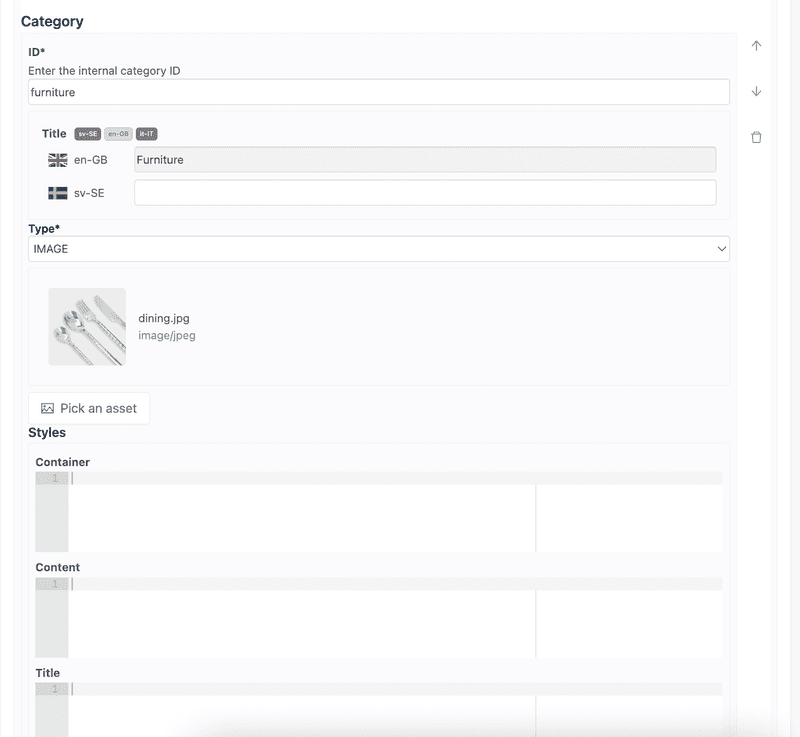Click the Swedish flag icon beside sv-SE
Image resolution: width=800 pixels, height=737 pixels.
pos(58,193)
